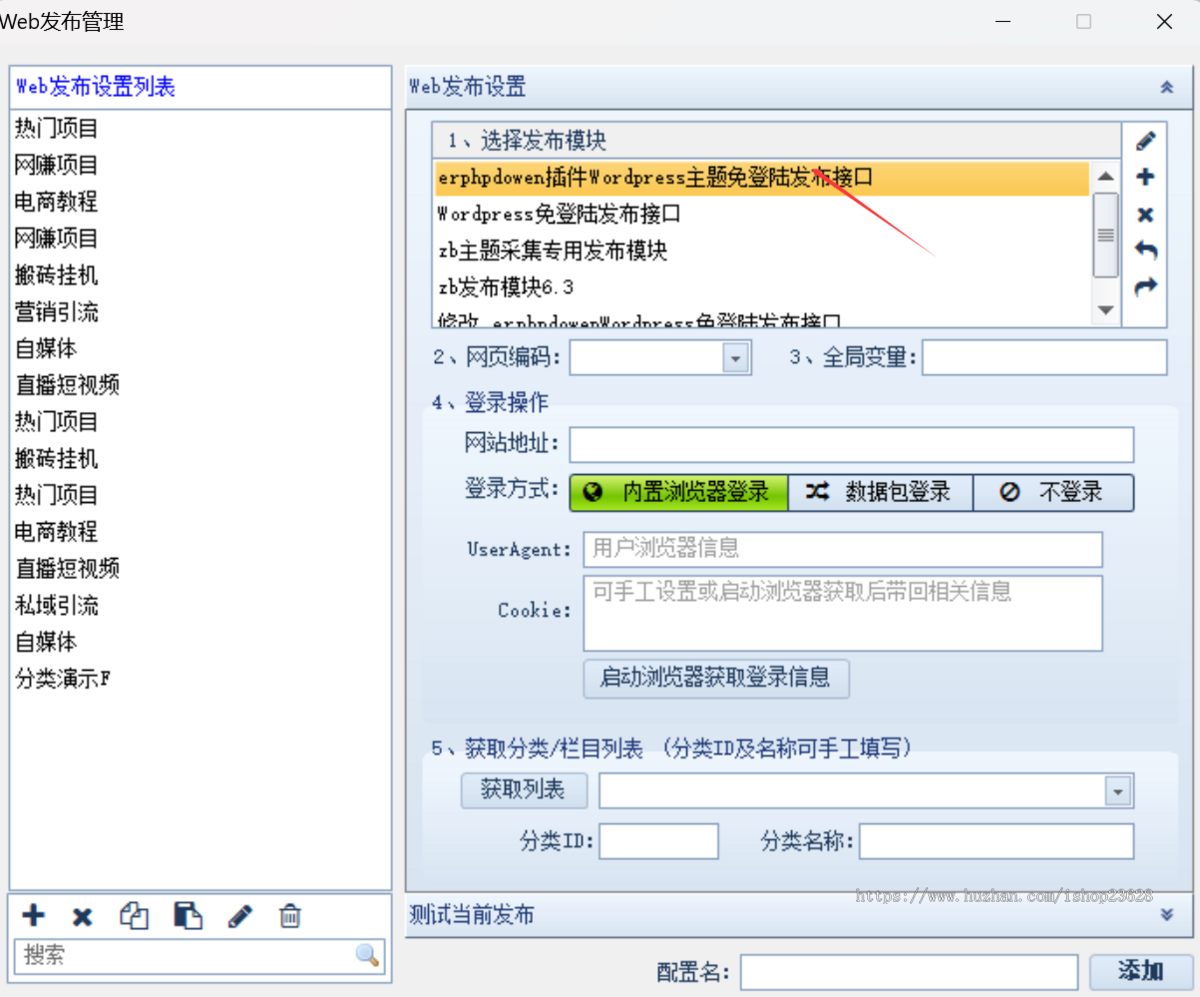Select zb发布模块6.3 in the module list
Image resolution: width=1200 pixels, height=997 pixels.
[762, 288]
